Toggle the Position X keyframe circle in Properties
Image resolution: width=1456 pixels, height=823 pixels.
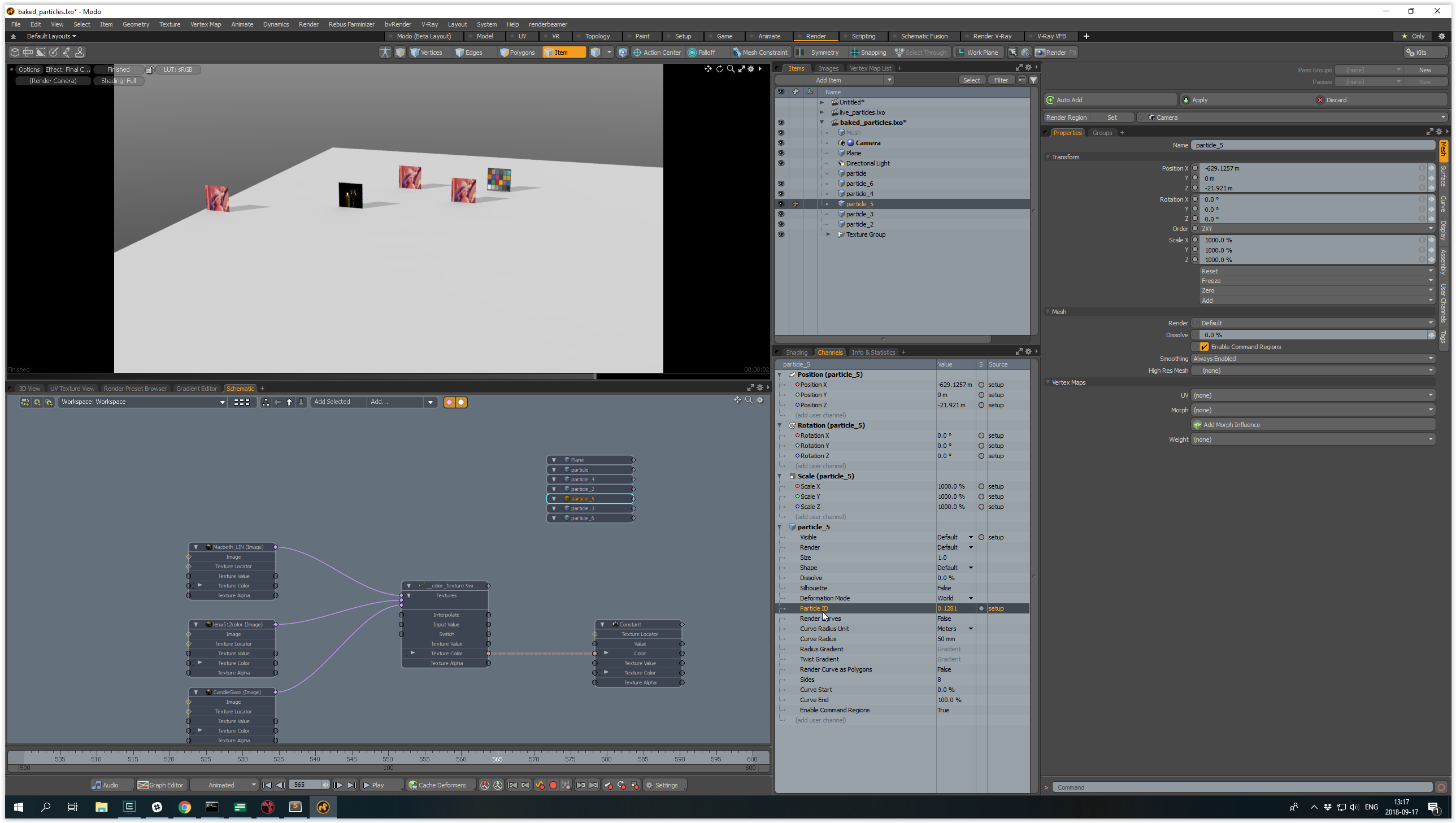pos(1196,168)
